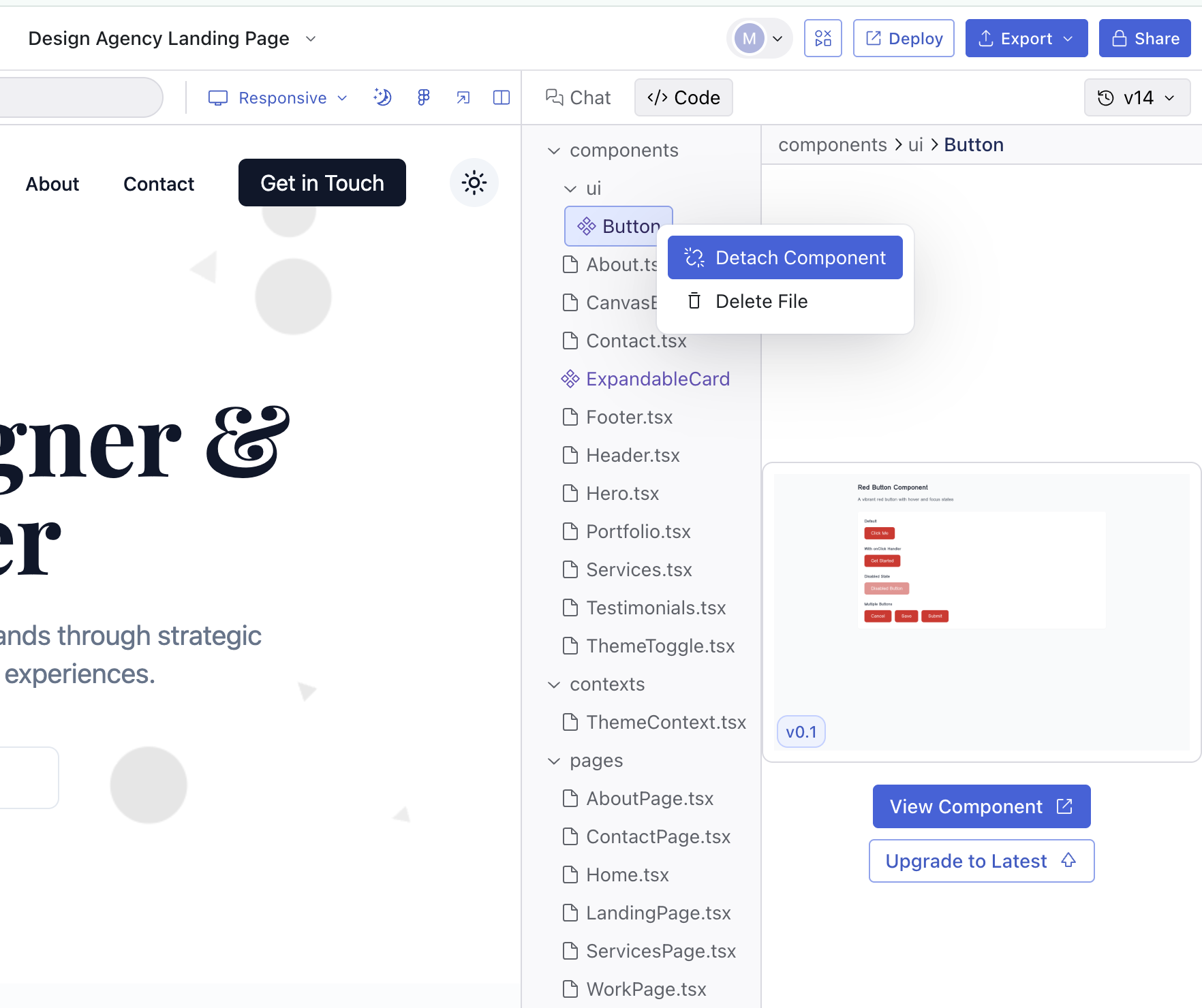Toggle the split panel layout icon
This screenshot has height=1008, width=1202.
click(x=501, y=97)
